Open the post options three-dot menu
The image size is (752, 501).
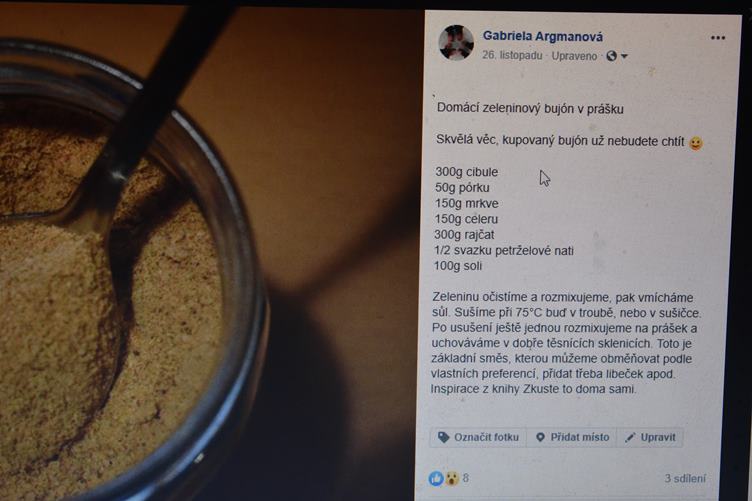[x=717, y=37]
